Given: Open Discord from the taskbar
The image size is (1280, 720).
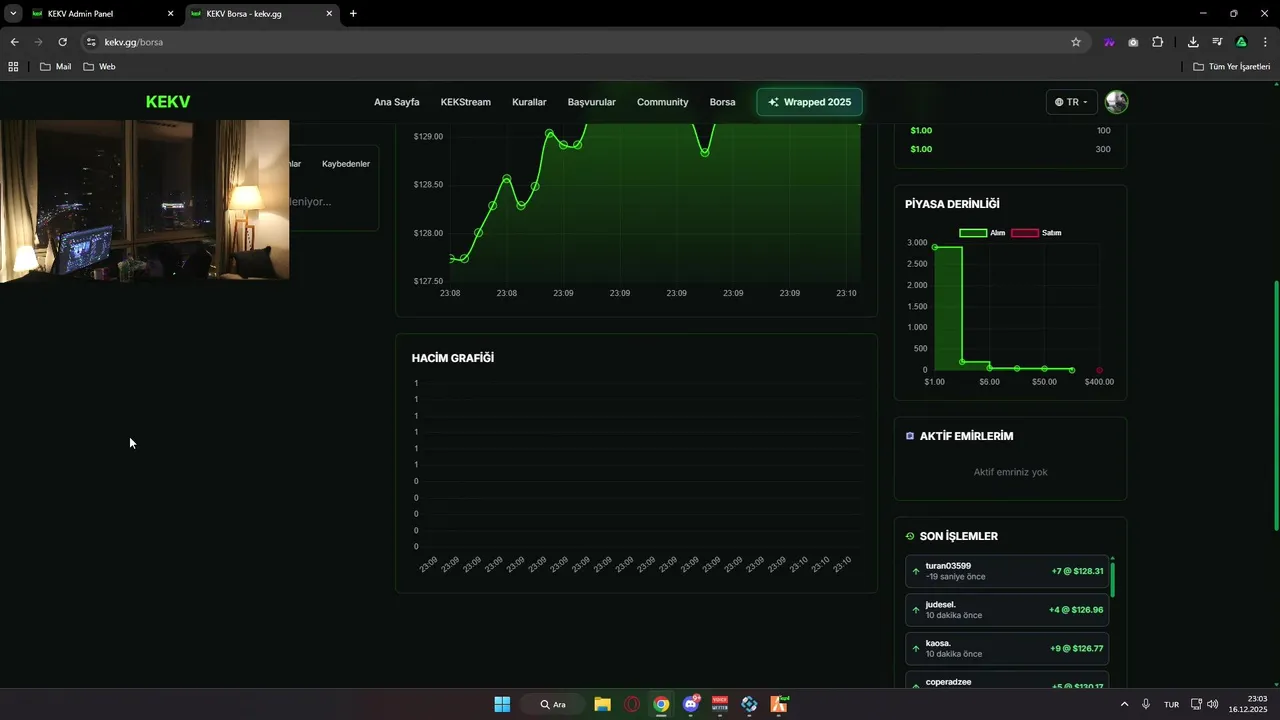Looking at the screenshot, I should click(x=690, y=704).
